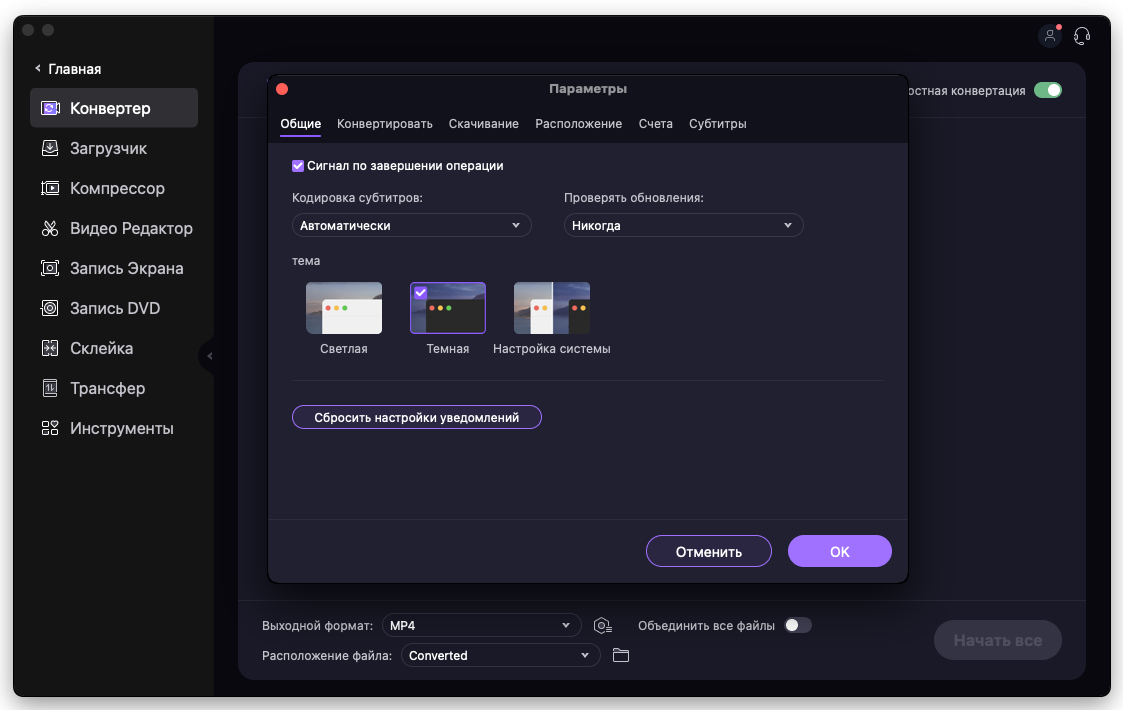This screenshot has height=710, width=1123.
Task: Open the Загрузчик downloader icon in sidebar
Action: pos(50,148)
